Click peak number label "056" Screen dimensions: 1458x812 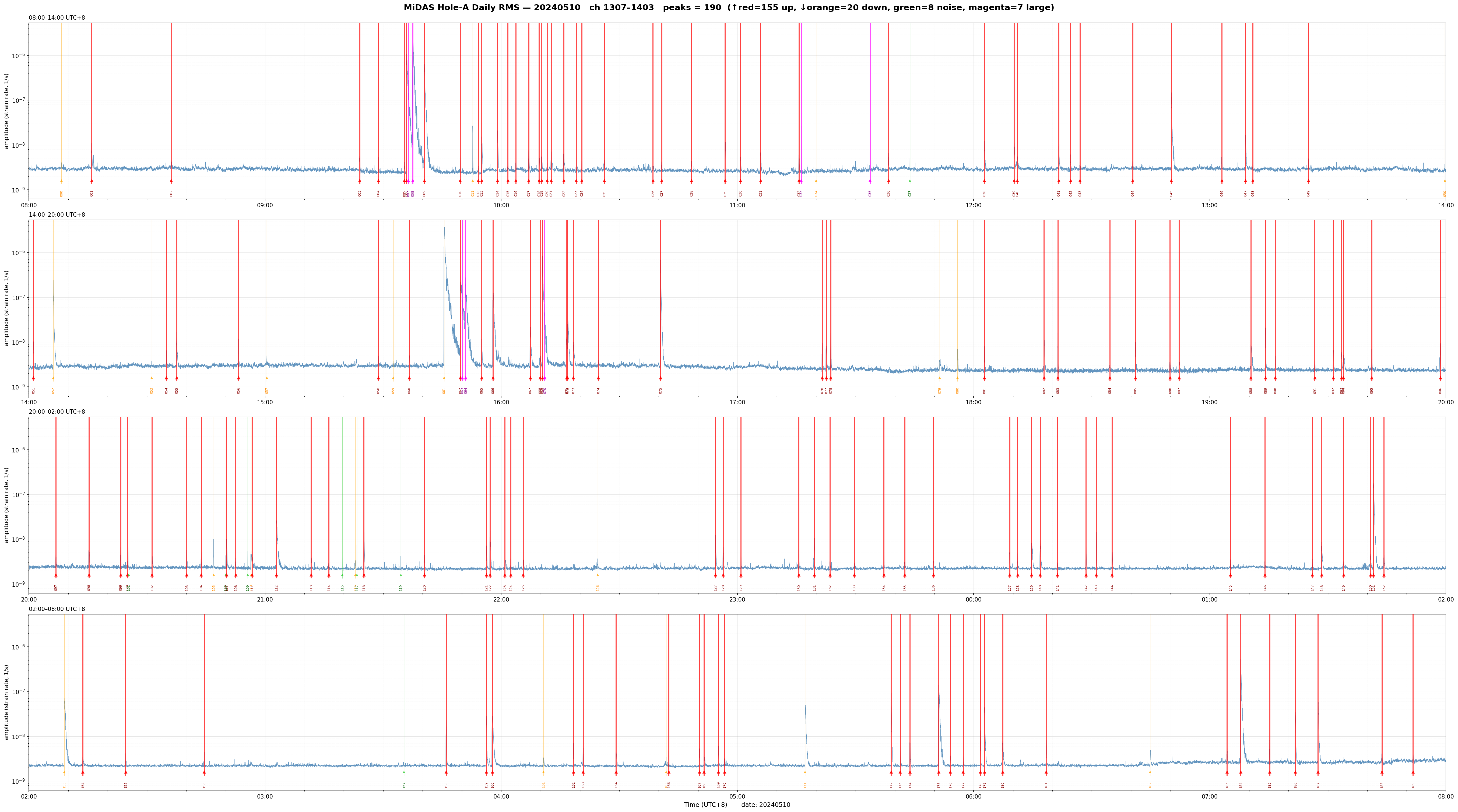tap(239, 391)
